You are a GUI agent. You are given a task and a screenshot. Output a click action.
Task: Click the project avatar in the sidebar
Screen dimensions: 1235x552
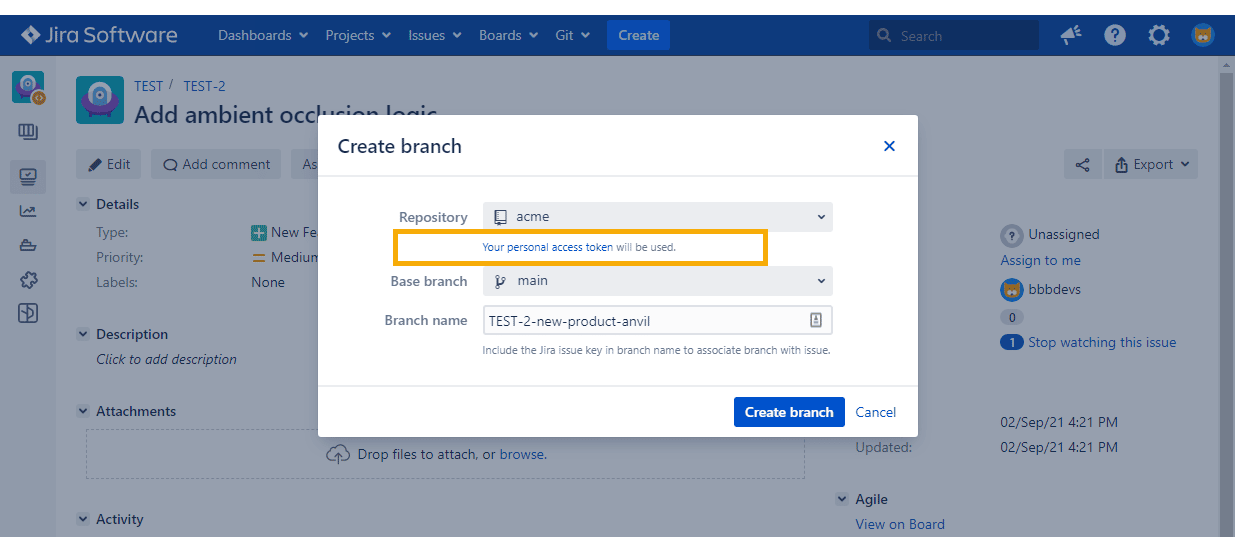click(x=28, y=87)
